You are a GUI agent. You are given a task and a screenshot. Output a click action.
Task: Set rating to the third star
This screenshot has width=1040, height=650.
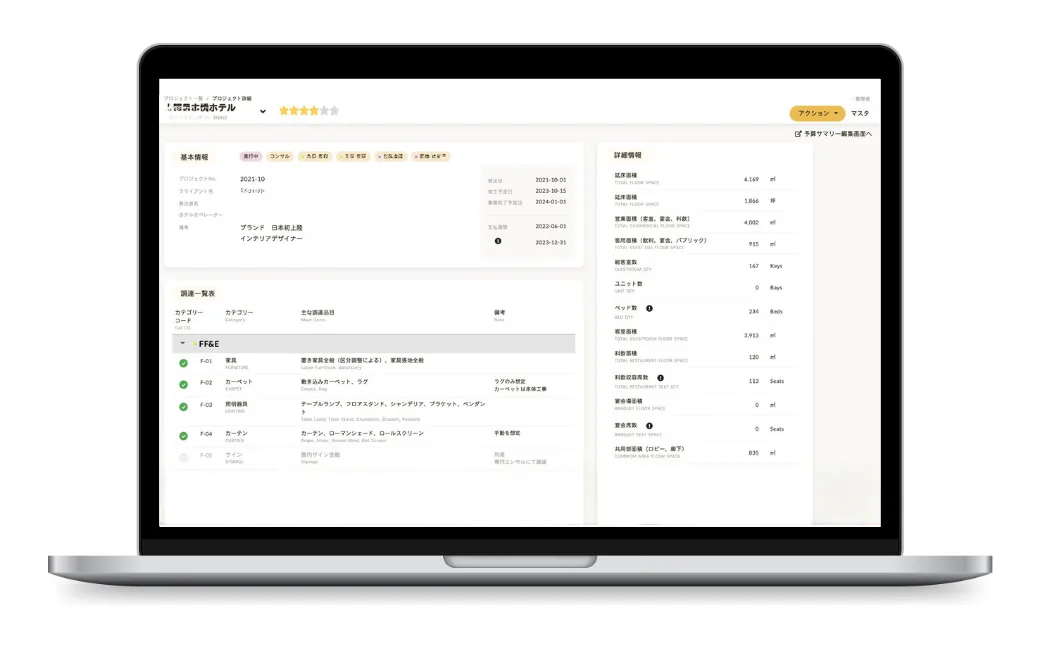click(x=304, y=111)
